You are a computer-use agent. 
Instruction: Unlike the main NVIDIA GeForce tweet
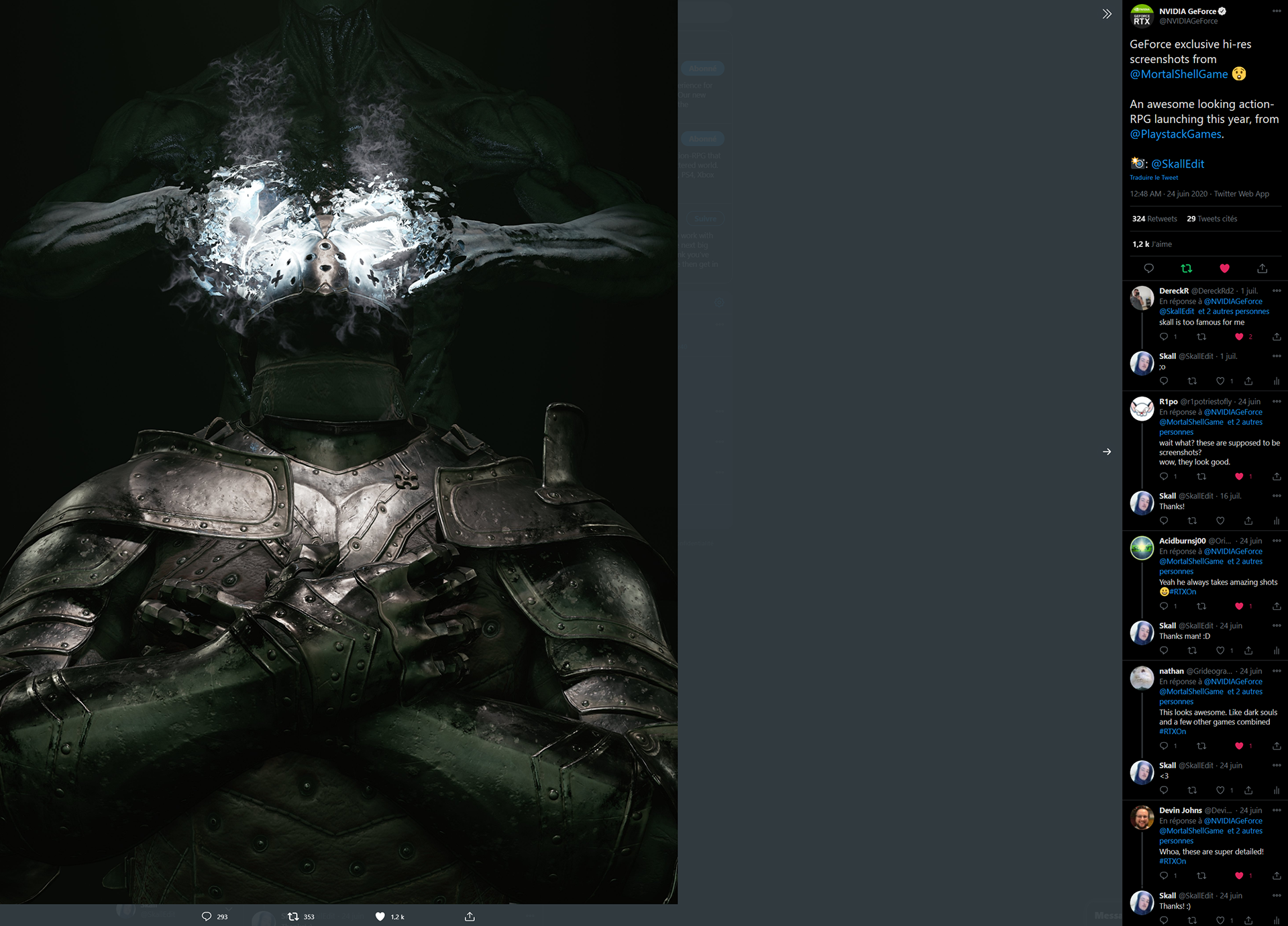coord(1224,268)
